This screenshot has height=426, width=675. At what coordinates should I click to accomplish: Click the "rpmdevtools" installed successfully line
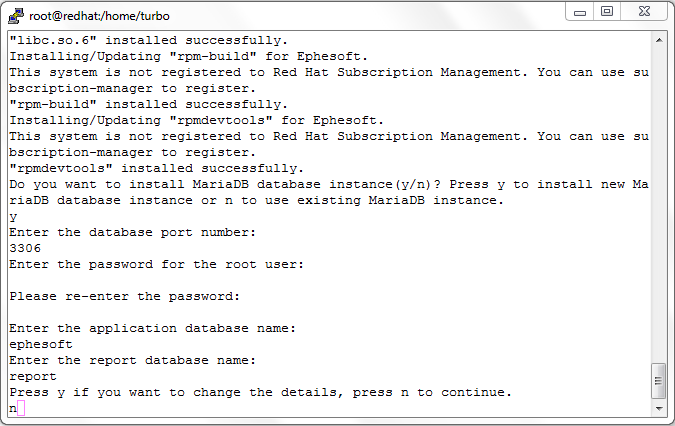[157, 168]
